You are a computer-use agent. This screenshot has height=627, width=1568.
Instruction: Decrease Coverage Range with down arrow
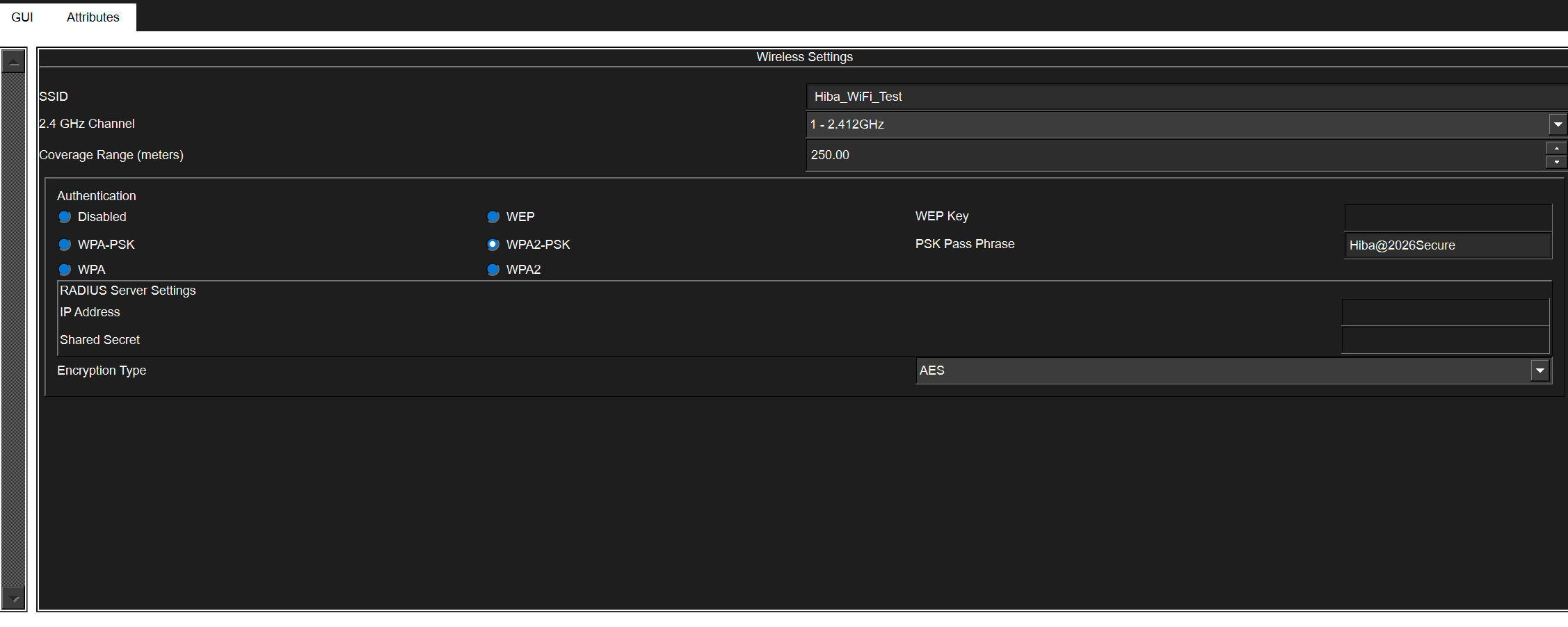pyautogui.click(x=1556, y=162)
